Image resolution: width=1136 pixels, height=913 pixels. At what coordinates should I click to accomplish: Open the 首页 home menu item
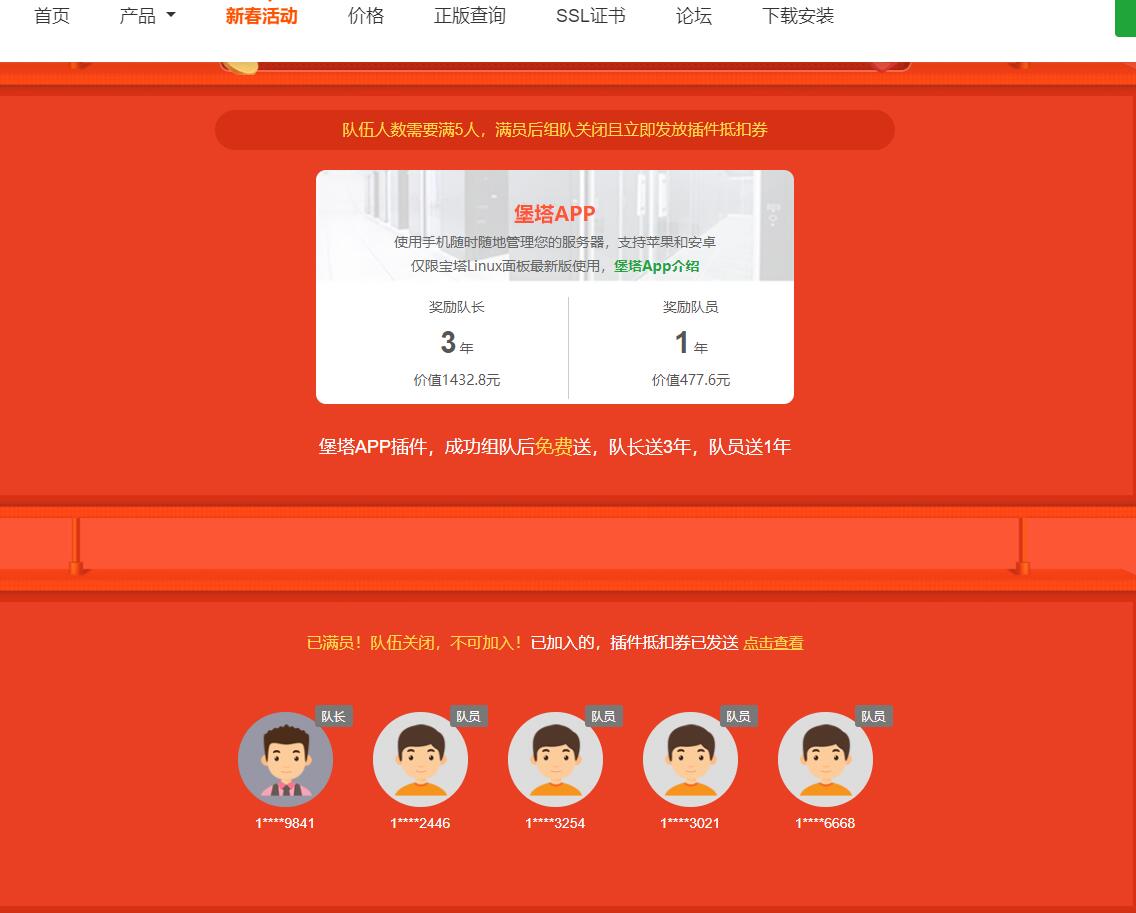52,16
